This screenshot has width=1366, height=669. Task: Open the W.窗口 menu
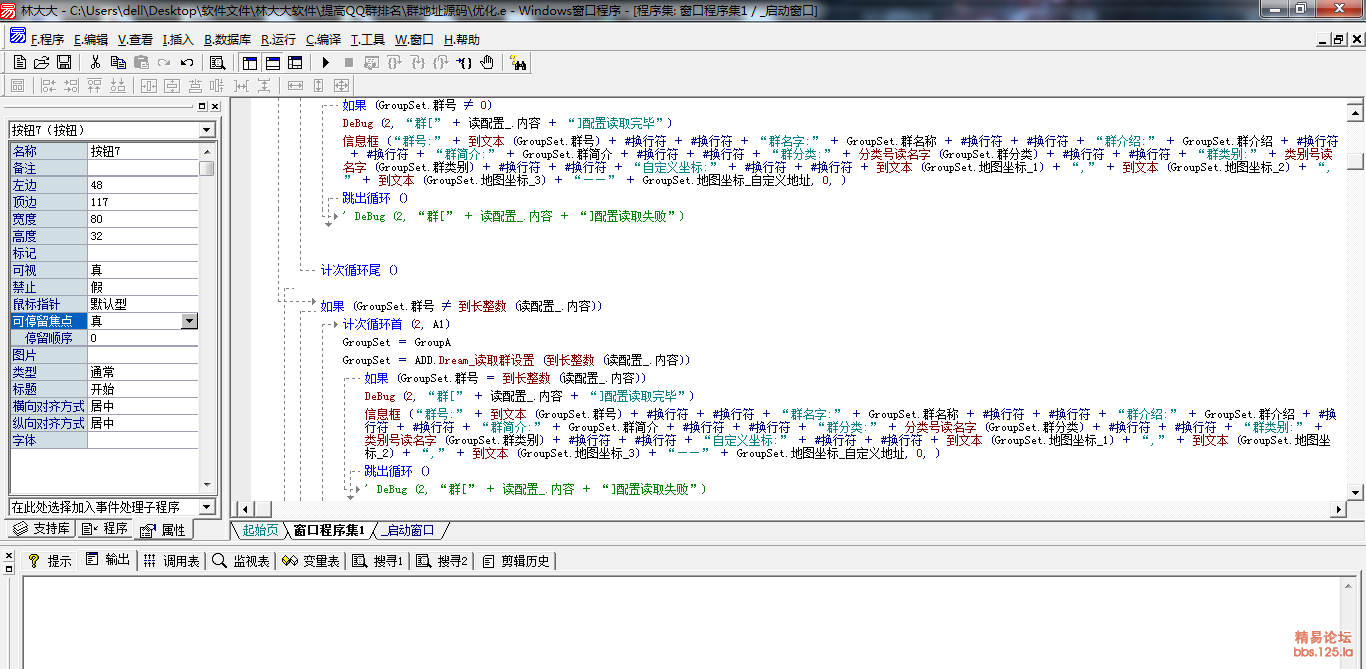(414, 40)
